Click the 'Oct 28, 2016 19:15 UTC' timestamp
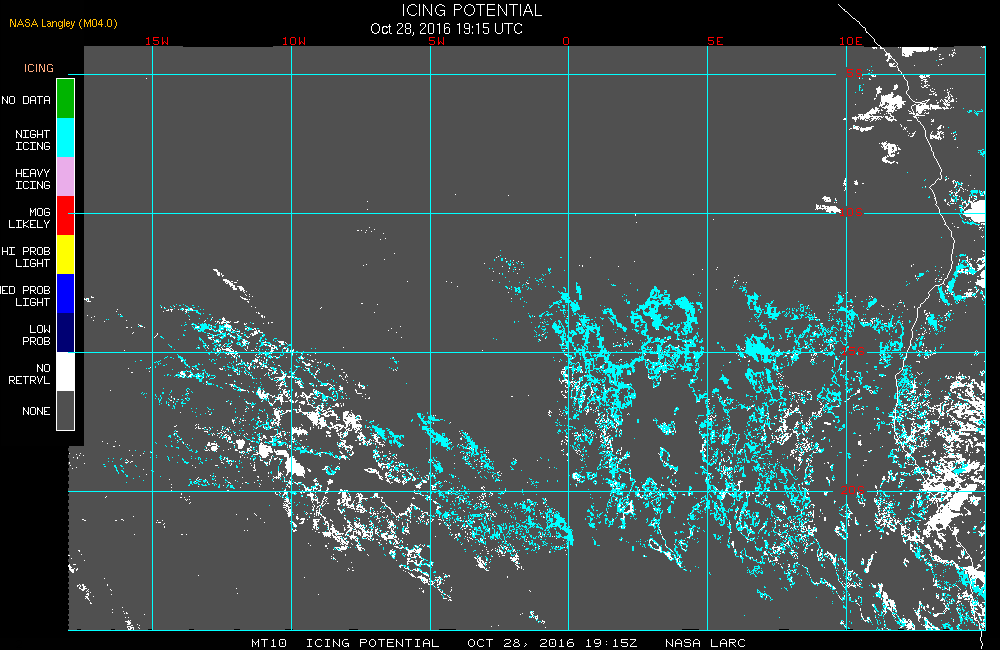This screenshot has width=1000, height=650. pyautogui.click(x=446, y=29)
